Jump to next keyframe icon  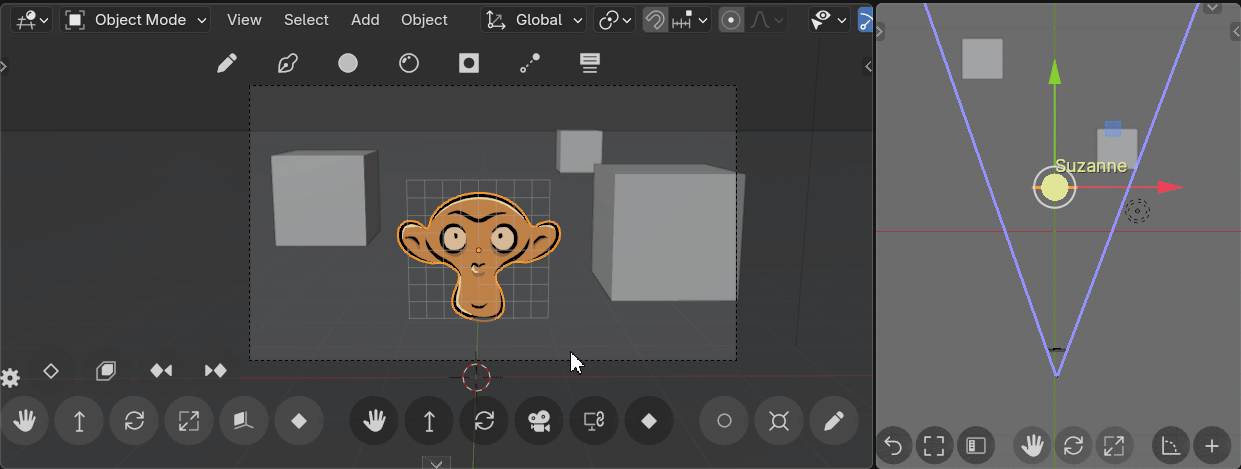tap(215, 371)
